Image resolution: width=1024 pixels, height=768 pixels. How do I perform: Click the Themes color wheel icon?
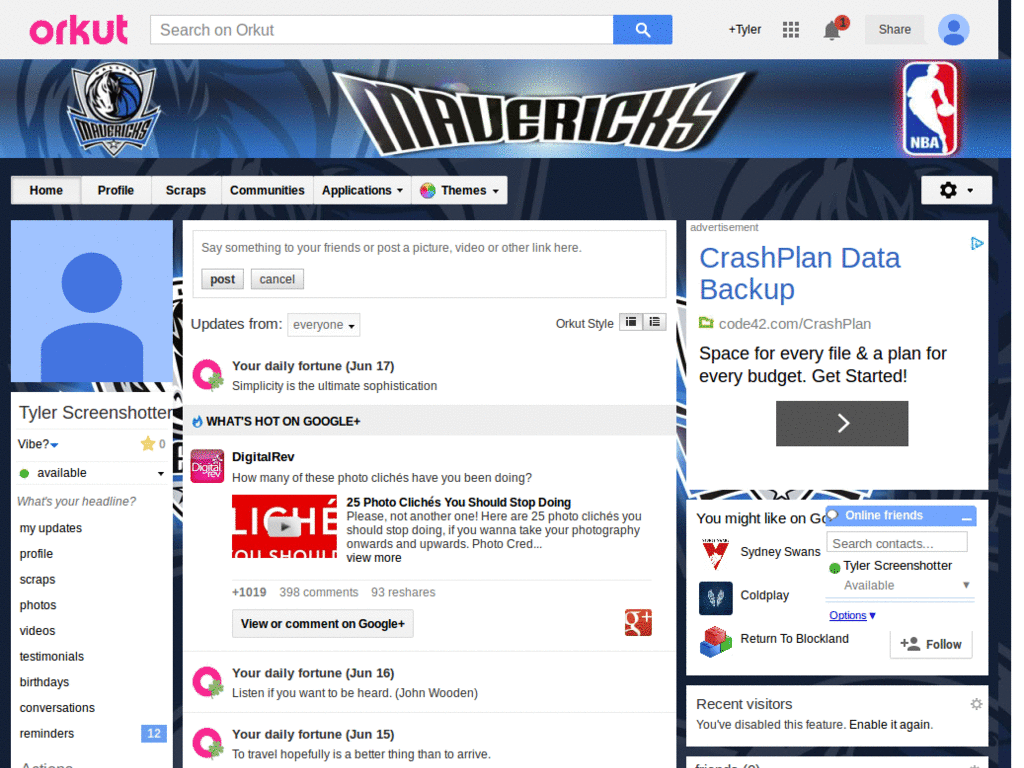pyautogui.click(x=427, y=191)
